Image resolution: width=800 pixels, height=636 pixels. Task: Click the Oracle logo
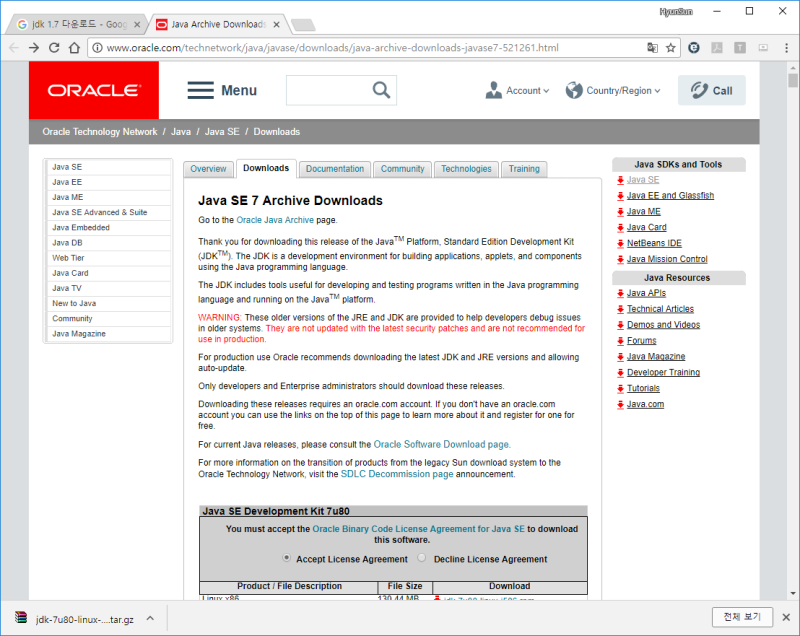tap(93, 90)
